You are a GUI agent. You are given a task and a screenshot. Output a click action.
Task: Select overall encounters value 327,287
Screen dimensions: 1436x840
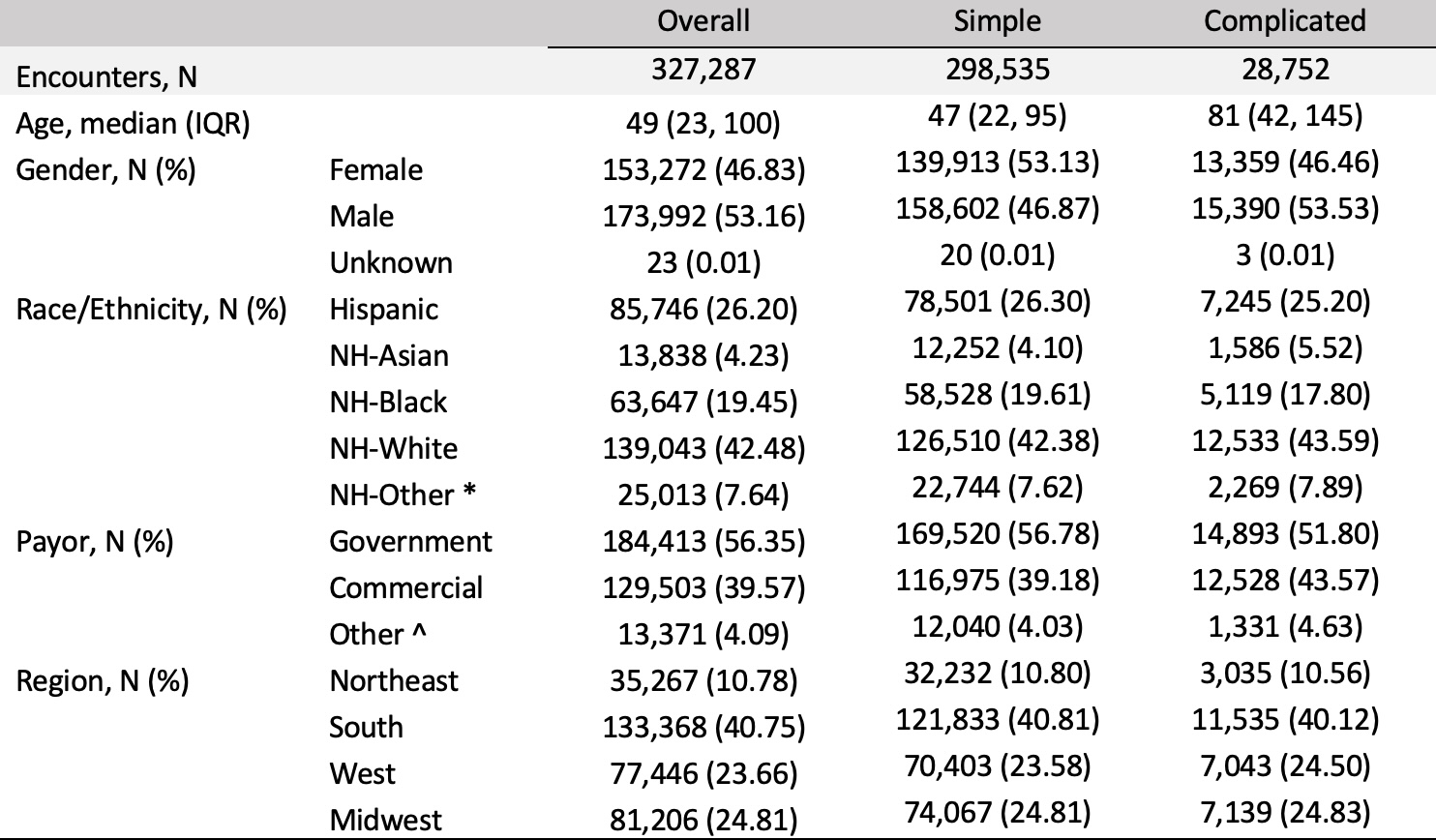(703, 70)
